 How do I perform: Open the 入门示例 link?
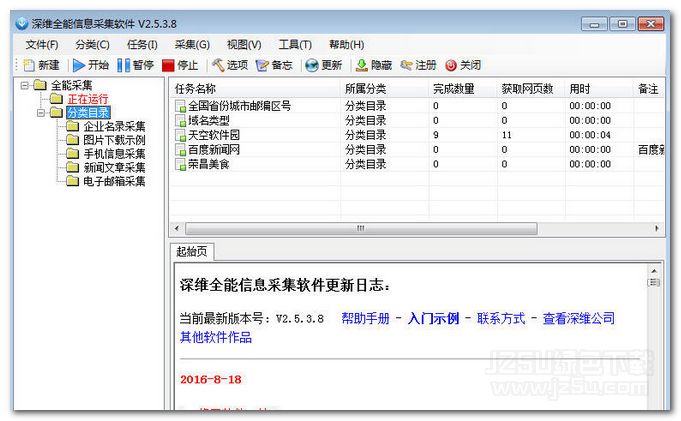click(433, 318)
